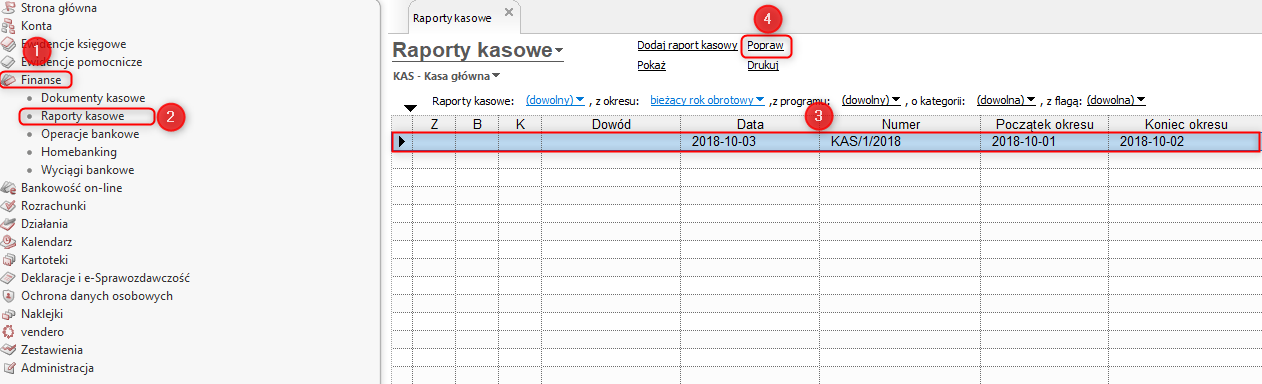Screen dimensions: 1262x384
Task: Open the vendero module
Action: point(42,332)
